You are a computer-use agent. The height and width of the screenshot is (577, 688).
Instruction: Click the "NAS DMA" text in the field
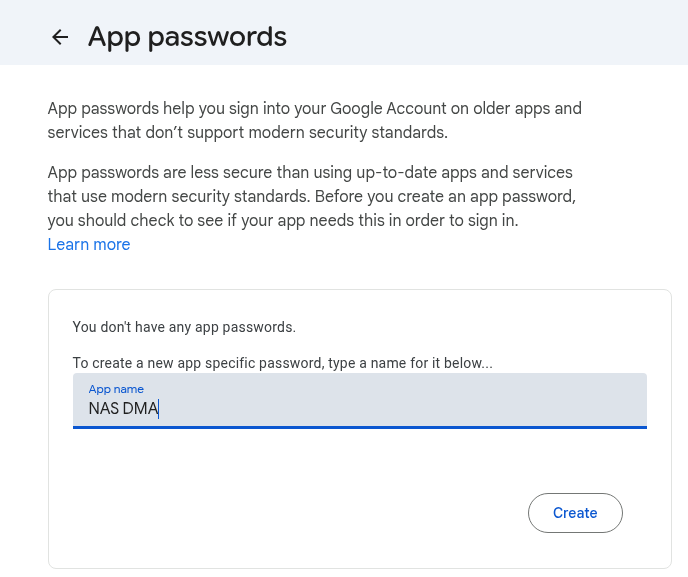123,408
